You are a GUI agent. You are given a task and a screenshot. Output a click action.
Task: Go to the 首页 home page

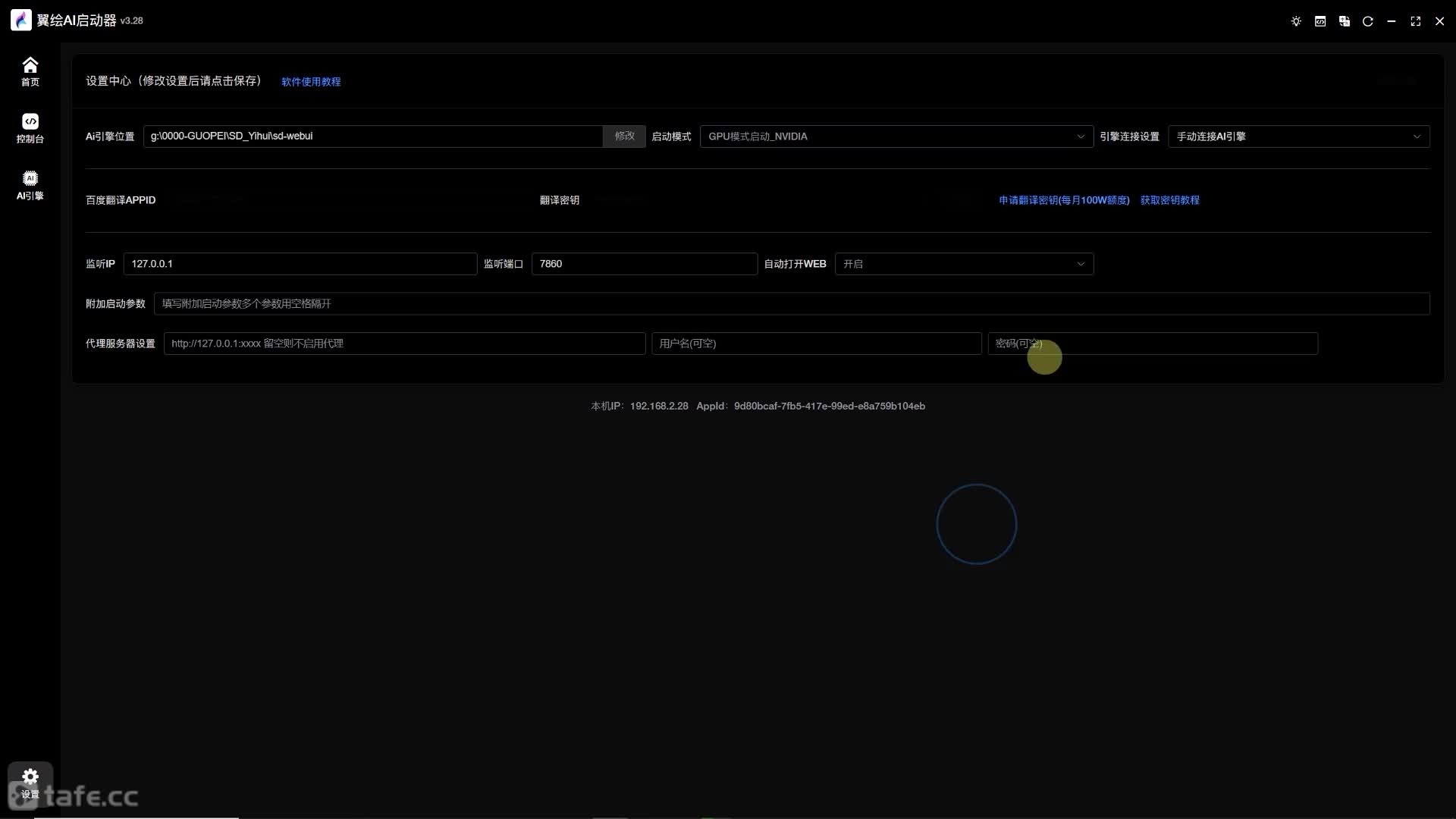tap(30, 71)
